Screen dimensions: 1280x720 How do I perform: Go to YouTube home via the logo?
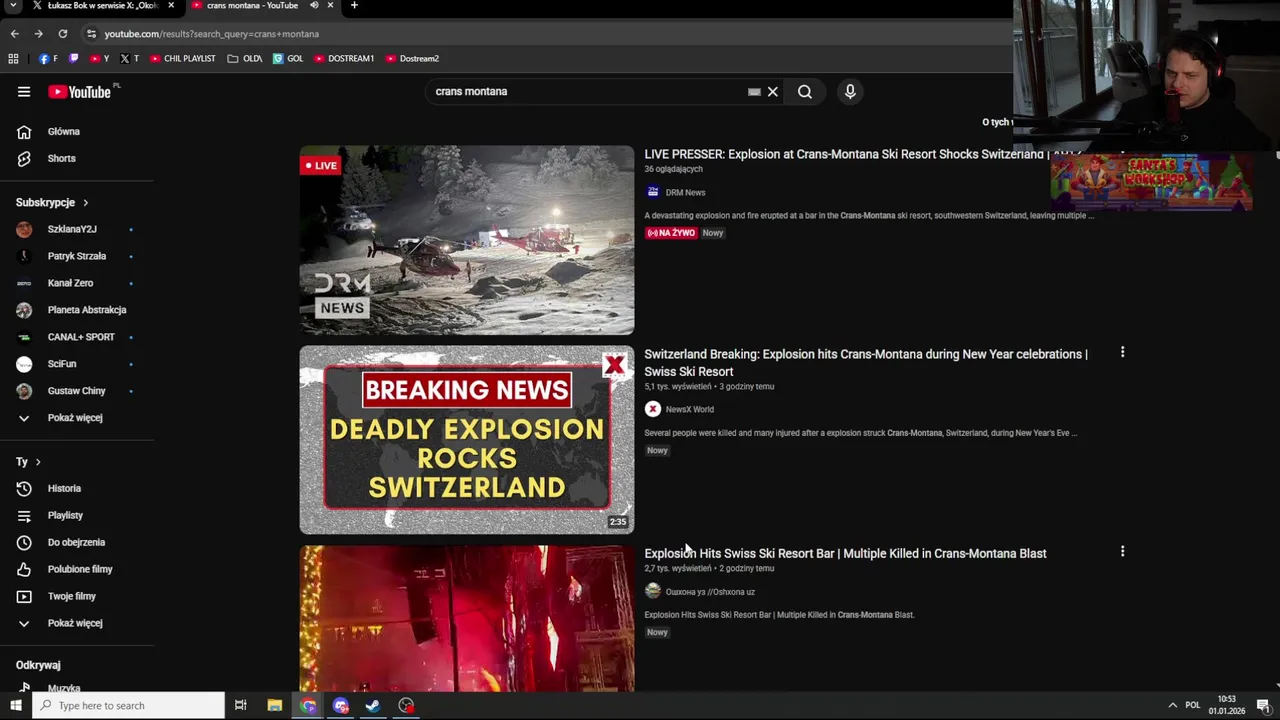pos(79,92)
